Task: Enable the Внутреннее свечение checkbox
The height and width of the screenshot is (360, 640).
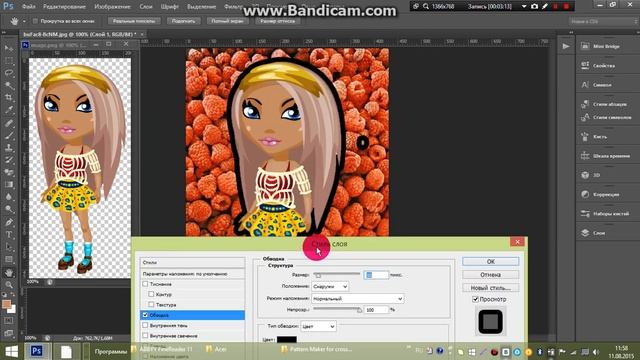Action: click(145, 336)
